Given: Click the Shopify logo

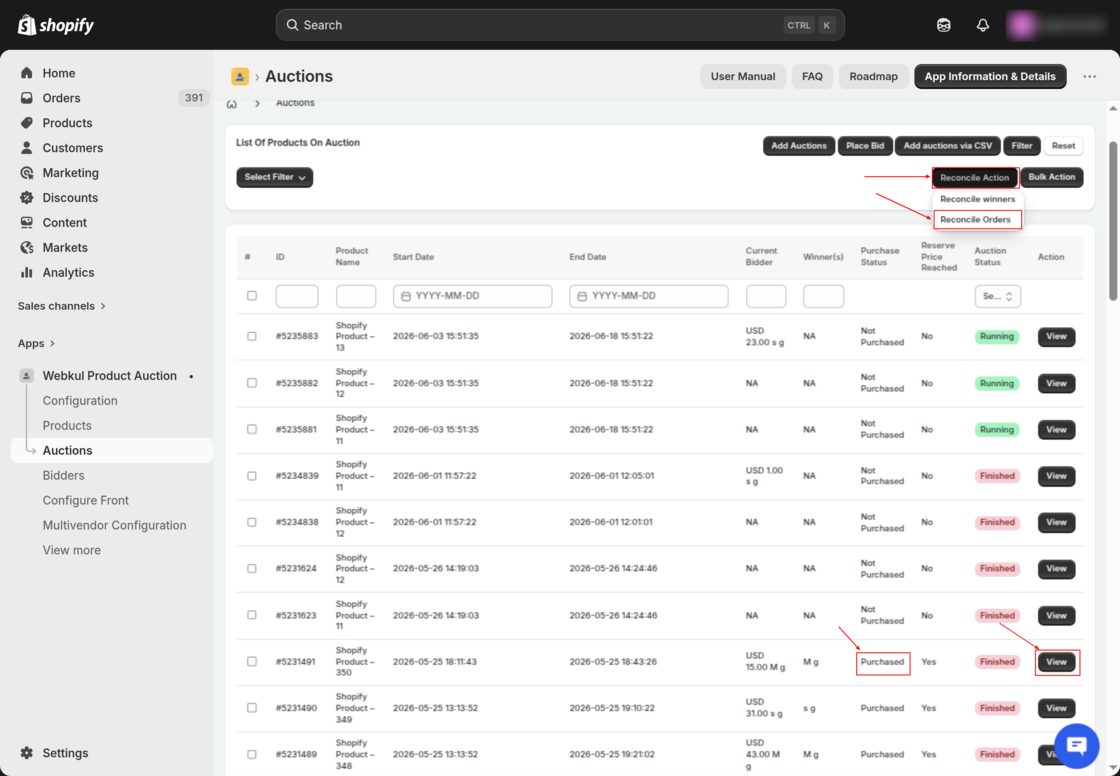Looking at the screenshot, I should point(56,25).
